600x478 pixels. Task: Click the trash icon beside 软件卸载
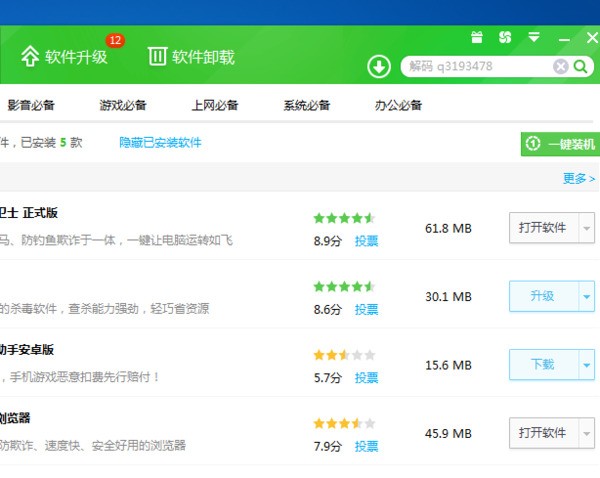pyautogui.click(x=157, y=56)
